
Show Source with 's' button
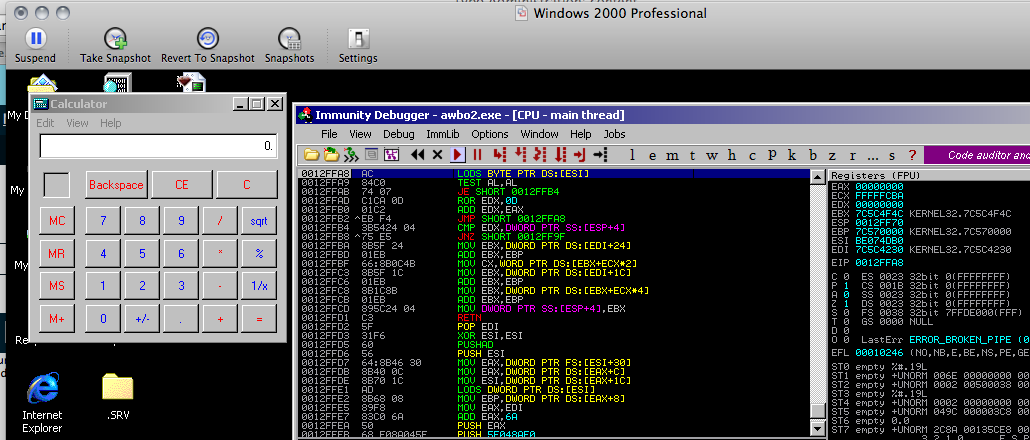[892, 156]
